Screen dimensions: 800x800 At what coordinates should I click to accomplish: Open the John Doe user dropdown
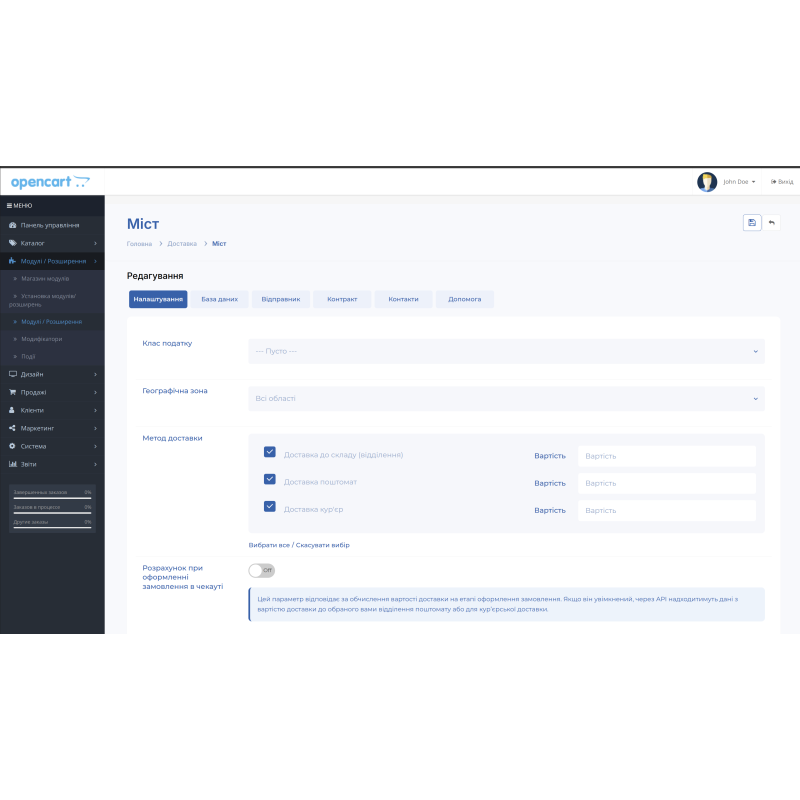click(739, 182)
